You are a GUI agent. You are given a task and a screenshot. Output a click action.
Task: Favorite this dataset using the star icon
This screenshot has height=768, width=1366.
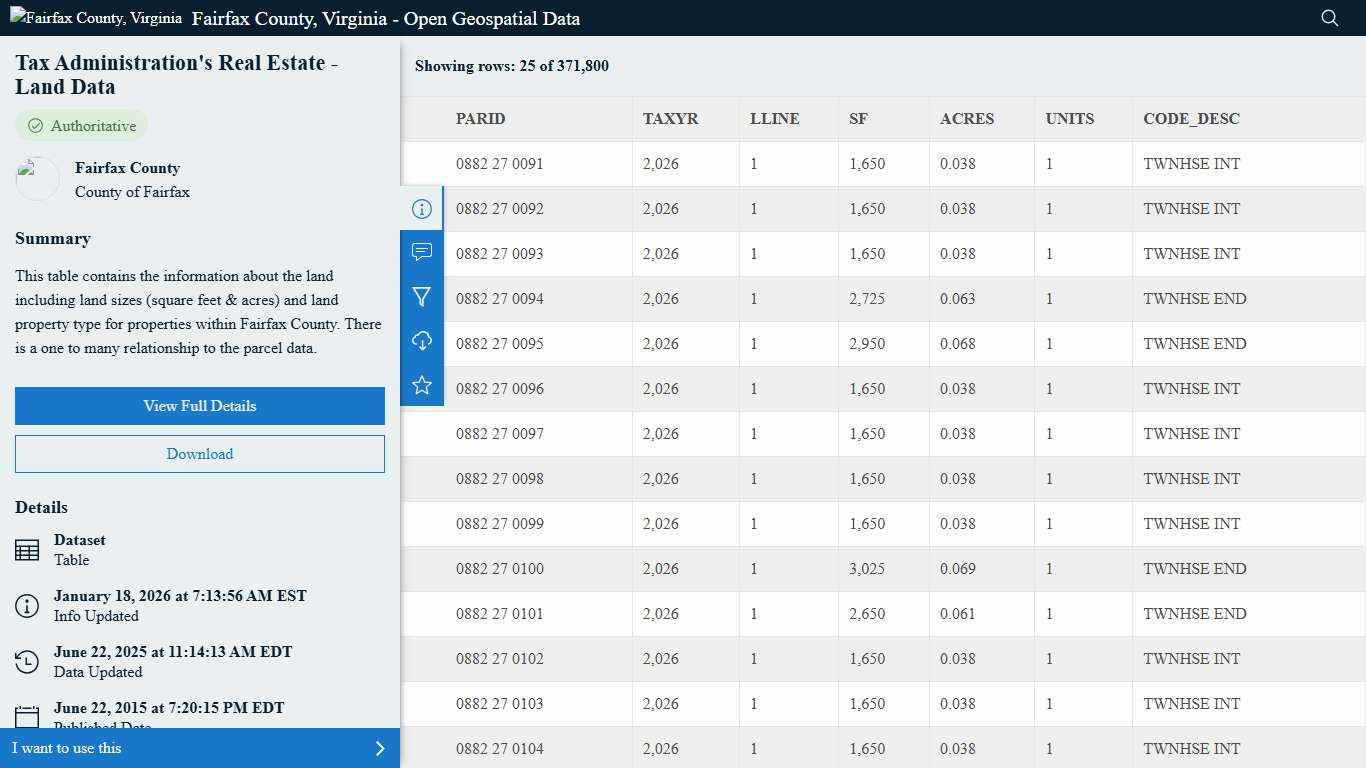421,385
